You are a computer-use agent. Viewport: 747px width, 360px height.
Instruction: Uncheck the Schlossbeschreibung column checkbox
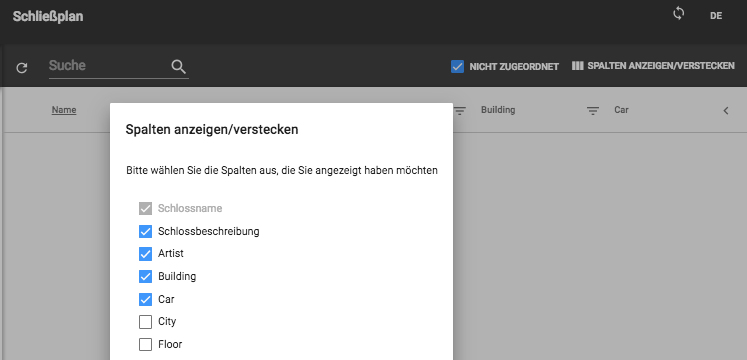pos(145,231)
